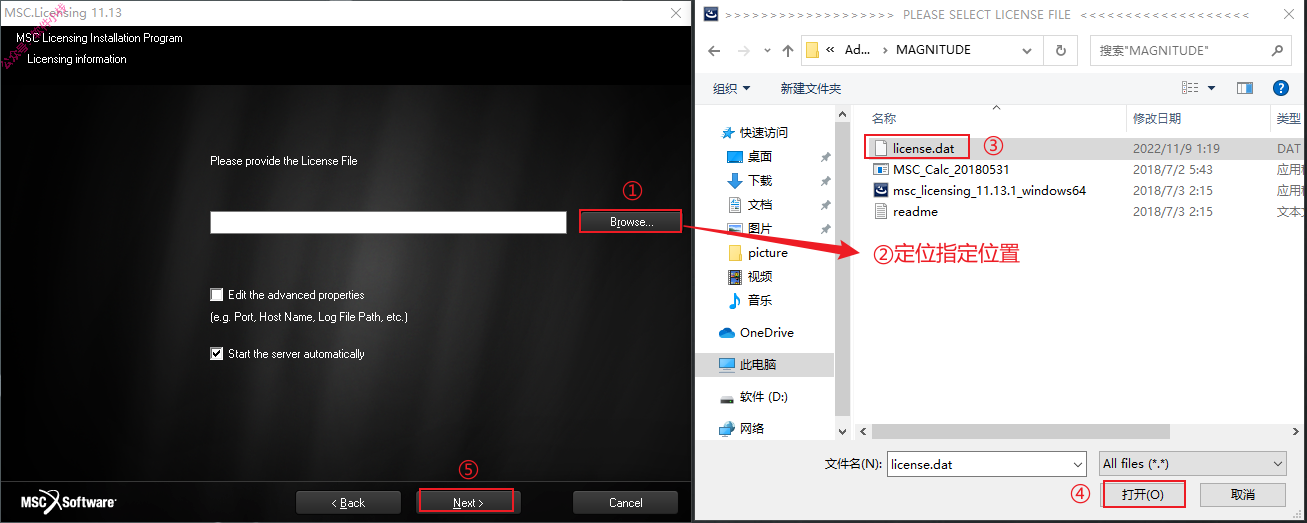The image size is (1307, 523).
Task: Click the 音乐 music note icon
Action: (735, 300)
